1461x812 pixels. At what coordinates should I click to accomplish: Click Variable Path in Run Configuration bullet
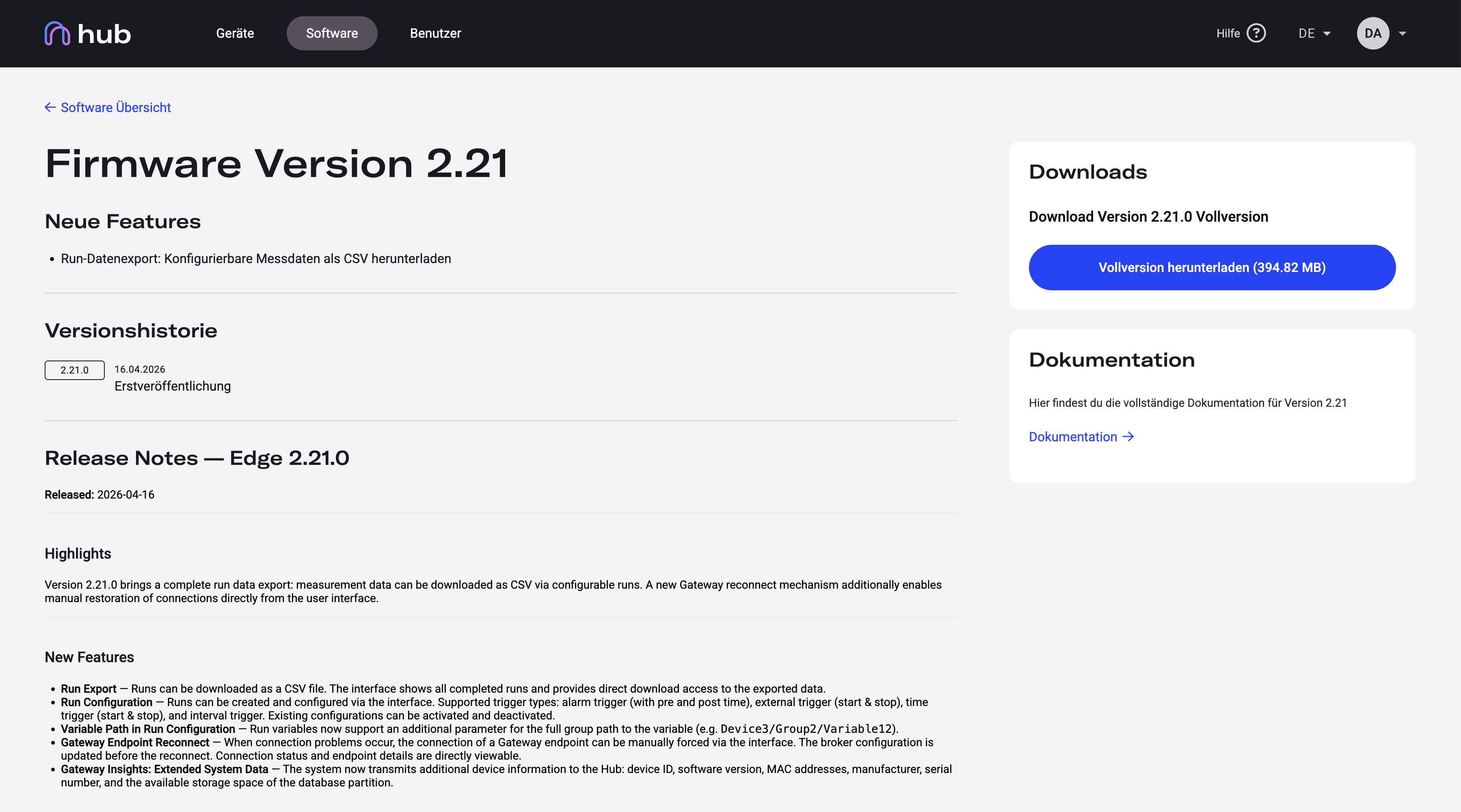click(x=479, y=729)
